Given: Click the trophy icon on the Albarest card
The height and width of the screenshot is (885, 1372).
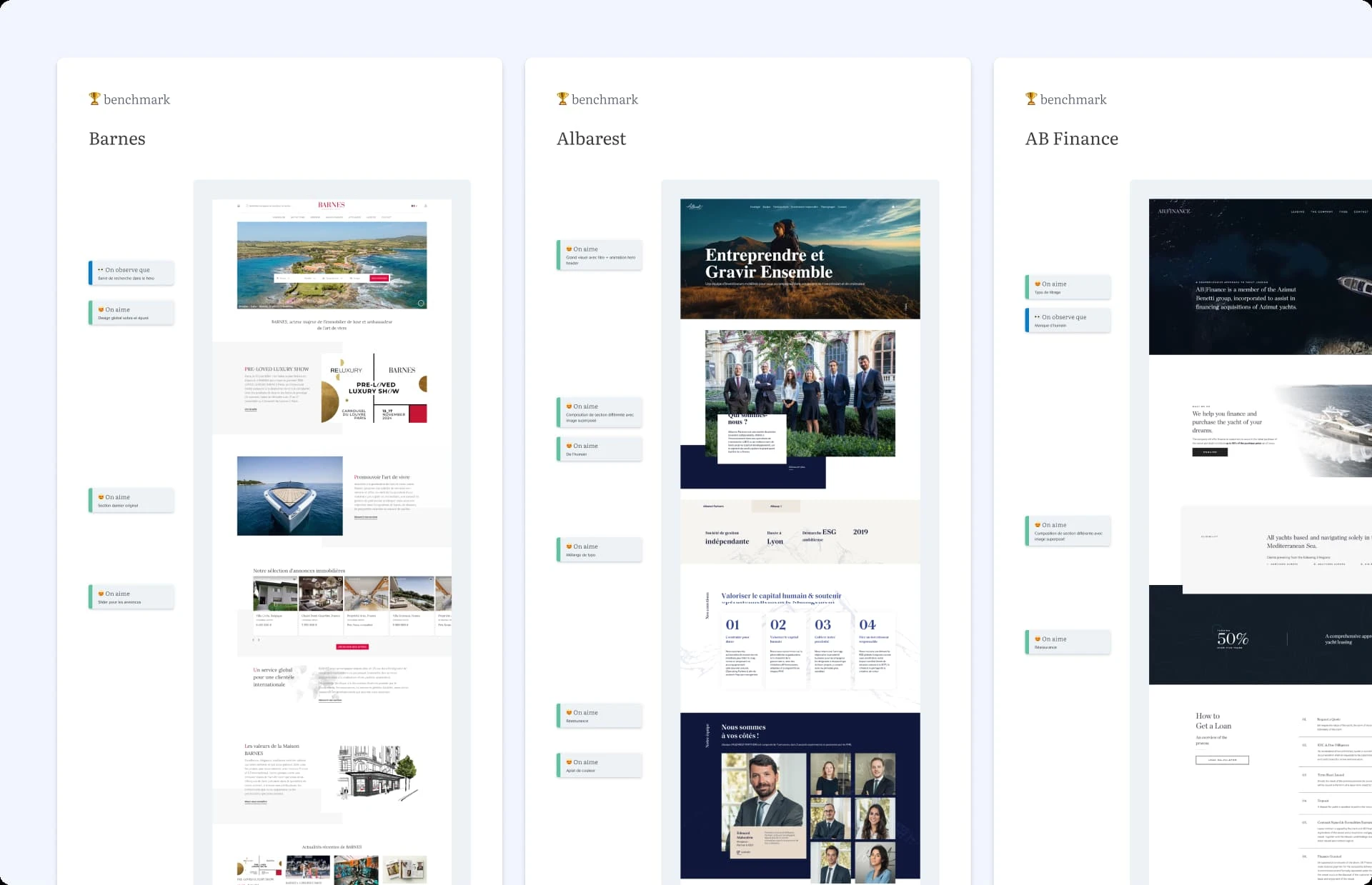Looking at the screenshot, I should [562, 99].
